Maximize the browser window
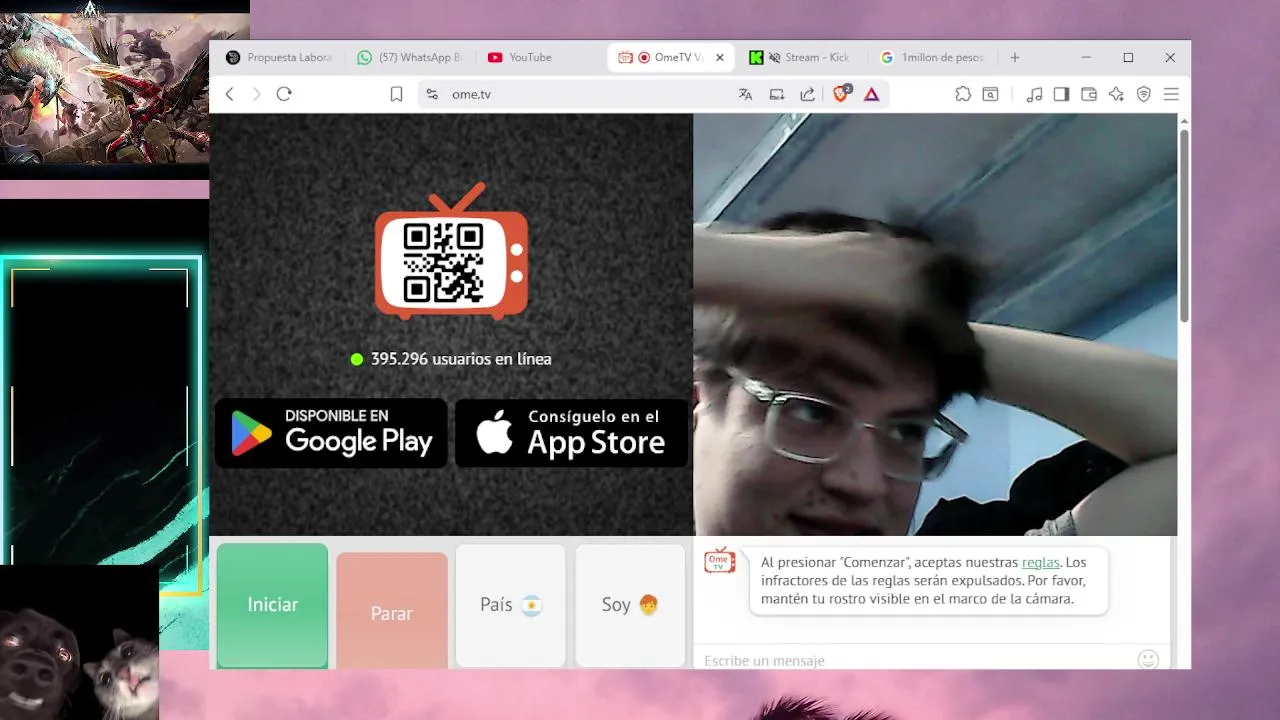The height and width of the screenshot is (720, 1280). pyautogui.click(x=1128, y=57)
